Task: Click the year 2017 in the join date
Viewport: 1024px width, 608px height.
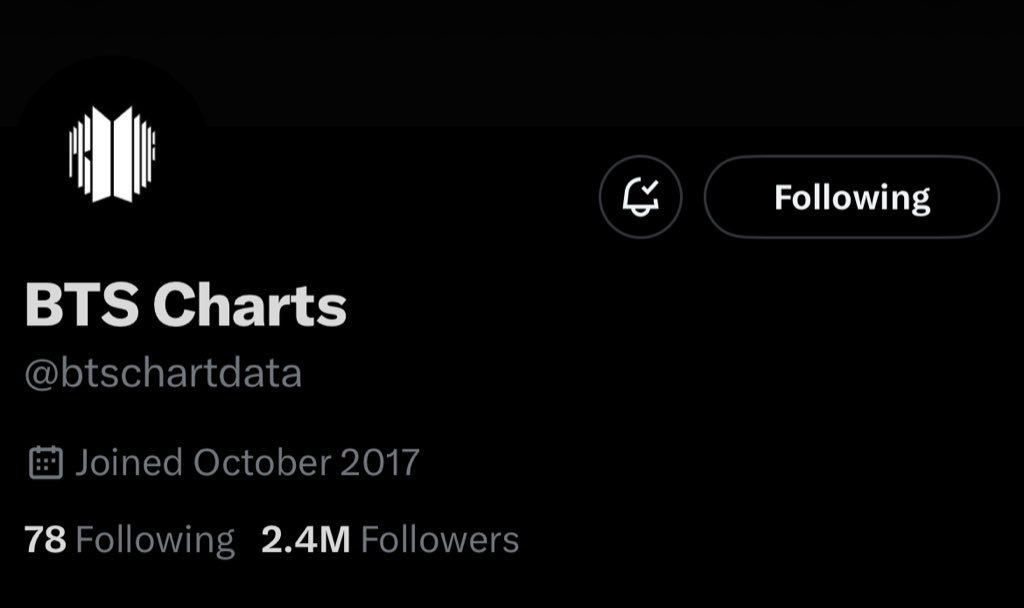Action: pos(379,462)
